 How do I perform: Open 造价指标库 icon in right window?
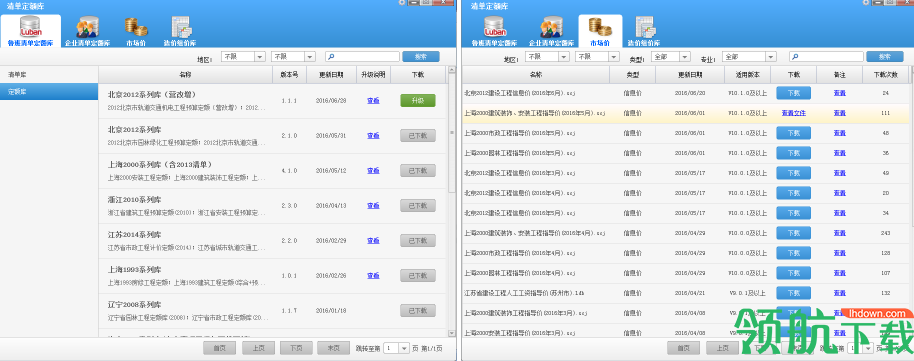point(644,31)
